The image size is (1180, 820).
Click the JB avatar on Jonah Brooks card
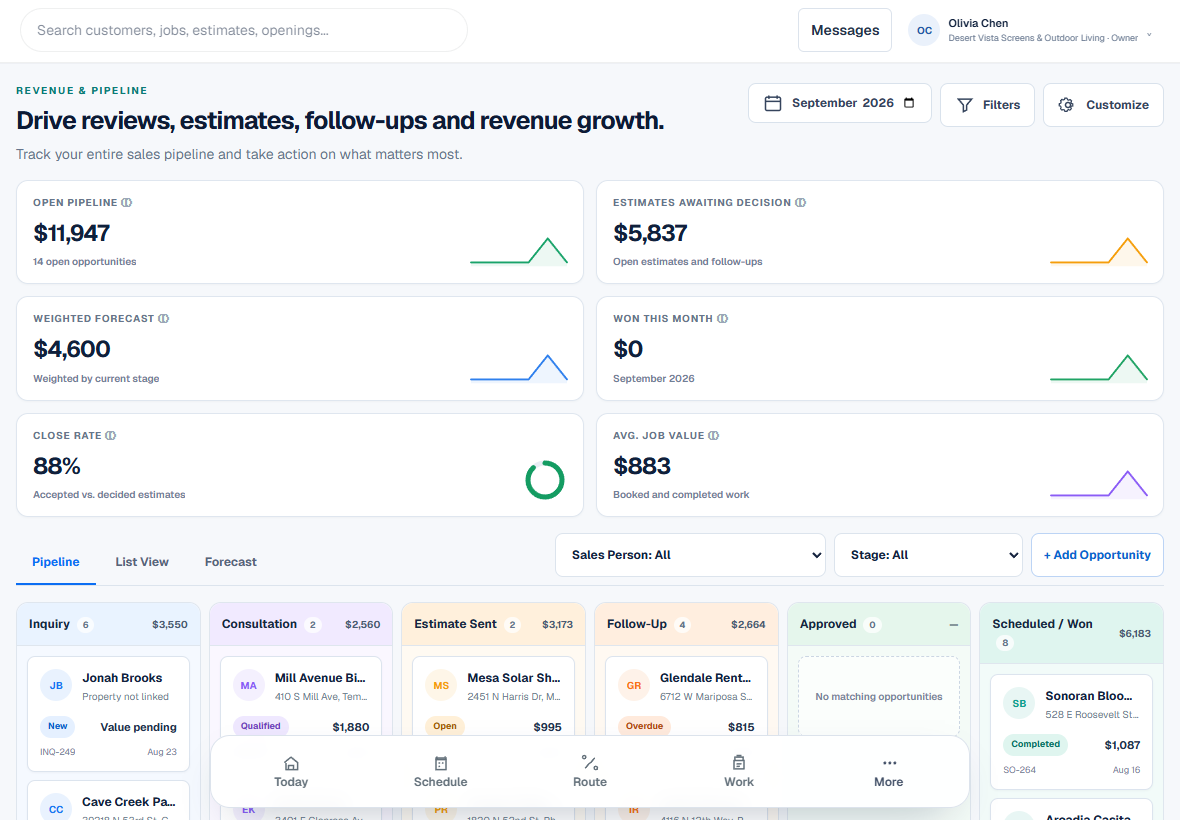[56, 685]
